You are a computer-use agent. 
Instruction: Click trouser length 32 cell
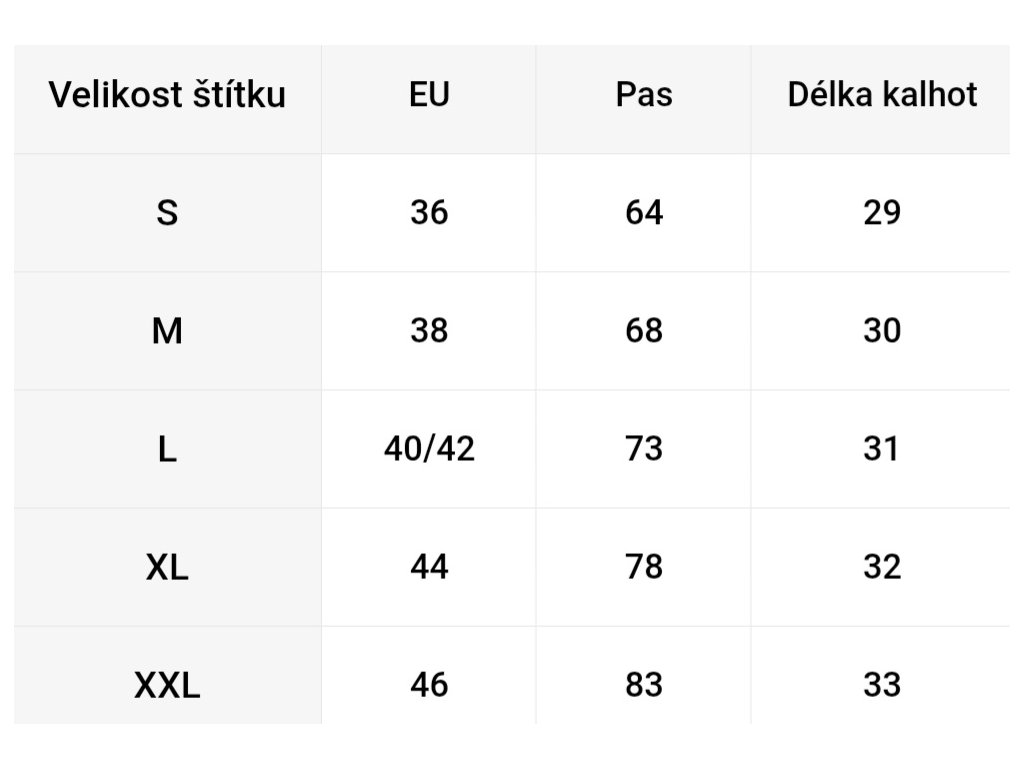(x=882, y=567)
